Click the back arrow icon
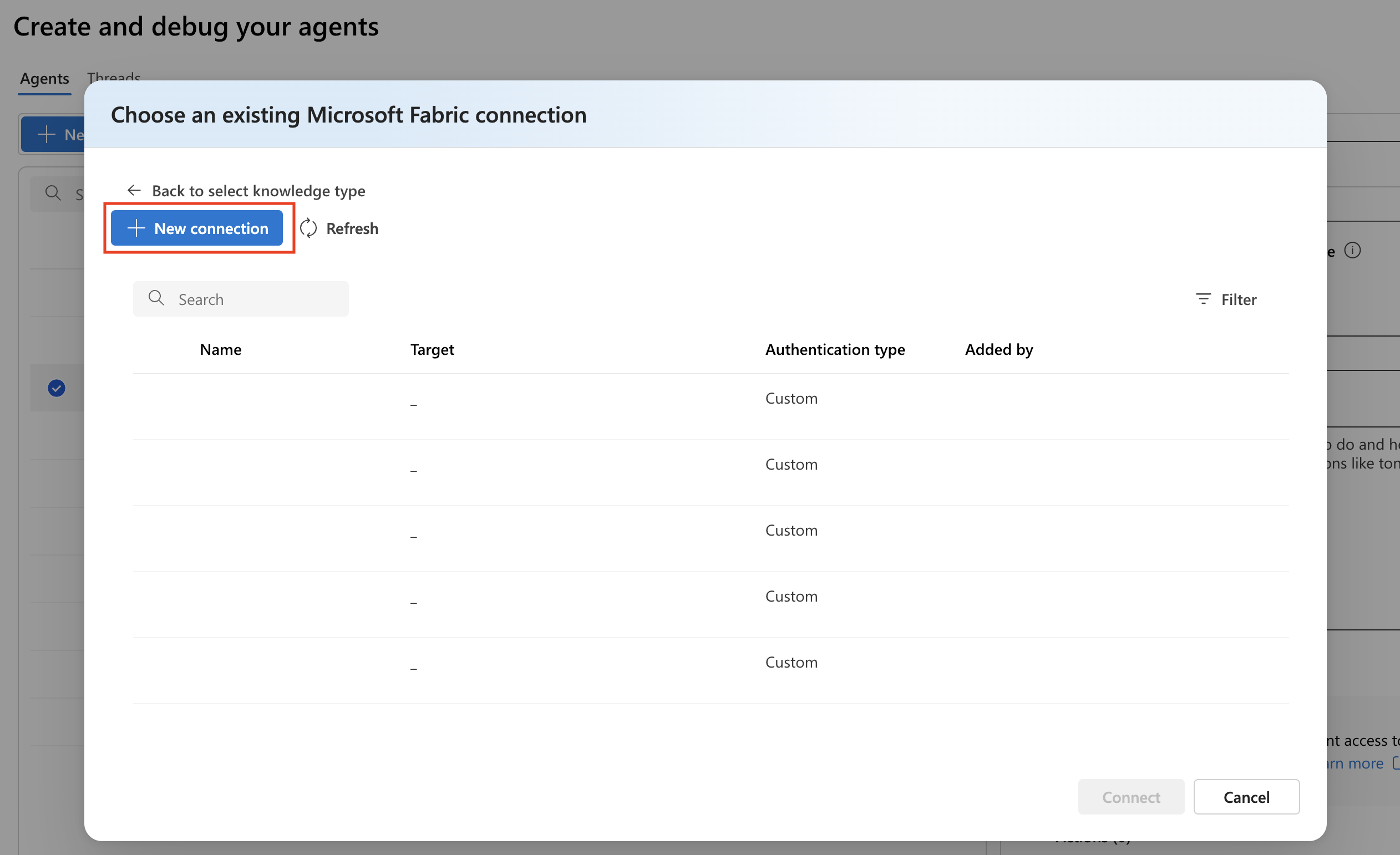The height and width of the screenshot is (855, 1400). pos(134,190)
